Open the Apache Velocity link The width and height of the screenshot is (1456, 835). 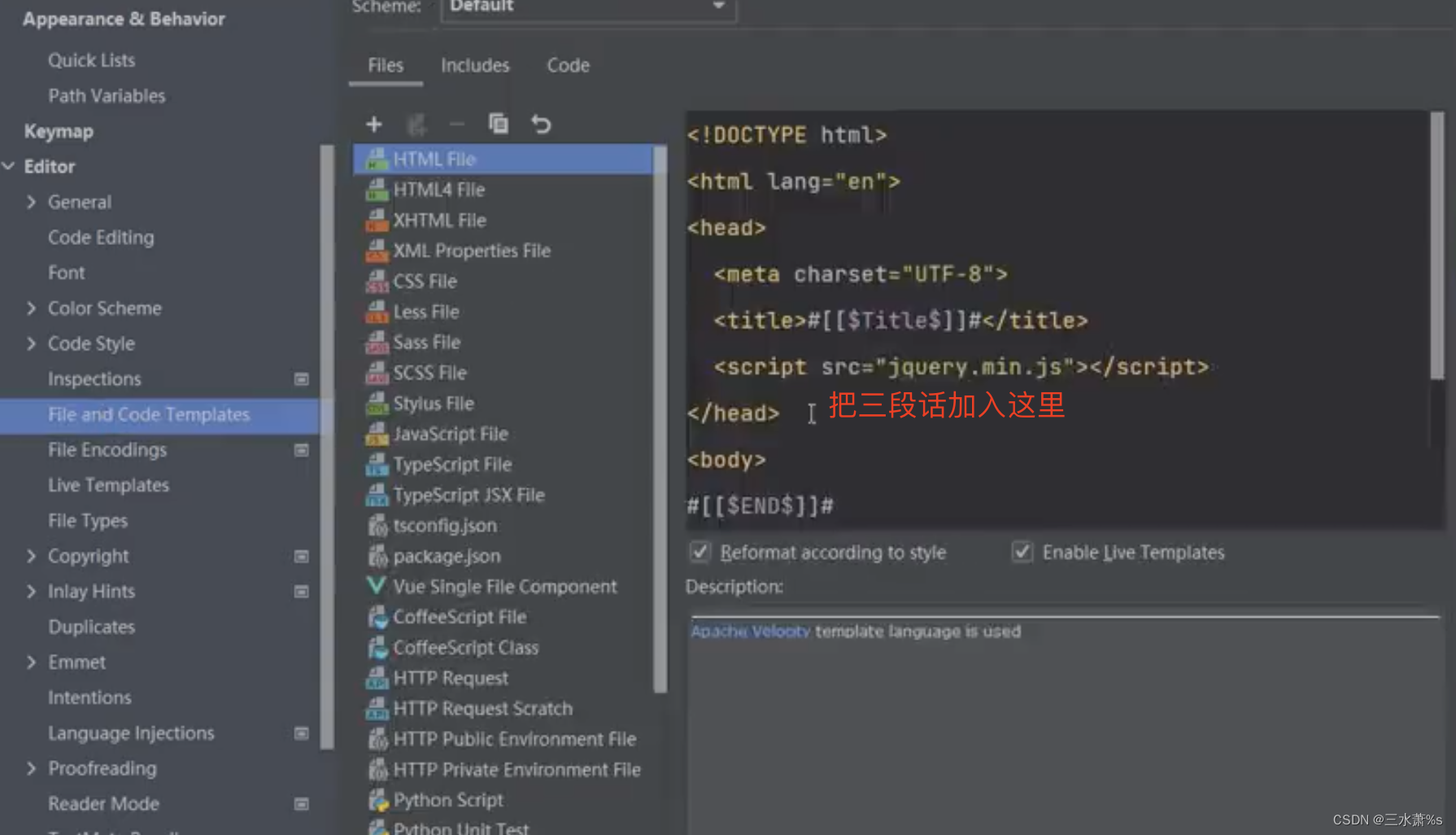click(748, 631)
